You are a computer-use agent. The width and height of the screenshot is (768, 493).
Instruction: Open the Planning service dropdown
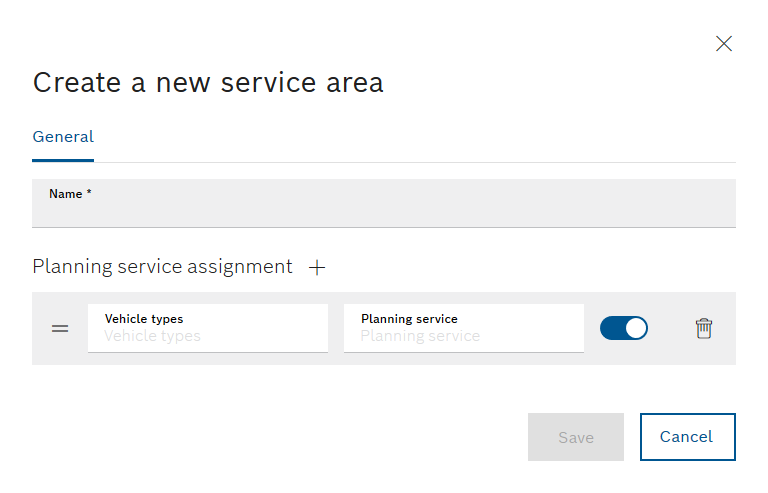pyautogui.click(x=464, y=328)
